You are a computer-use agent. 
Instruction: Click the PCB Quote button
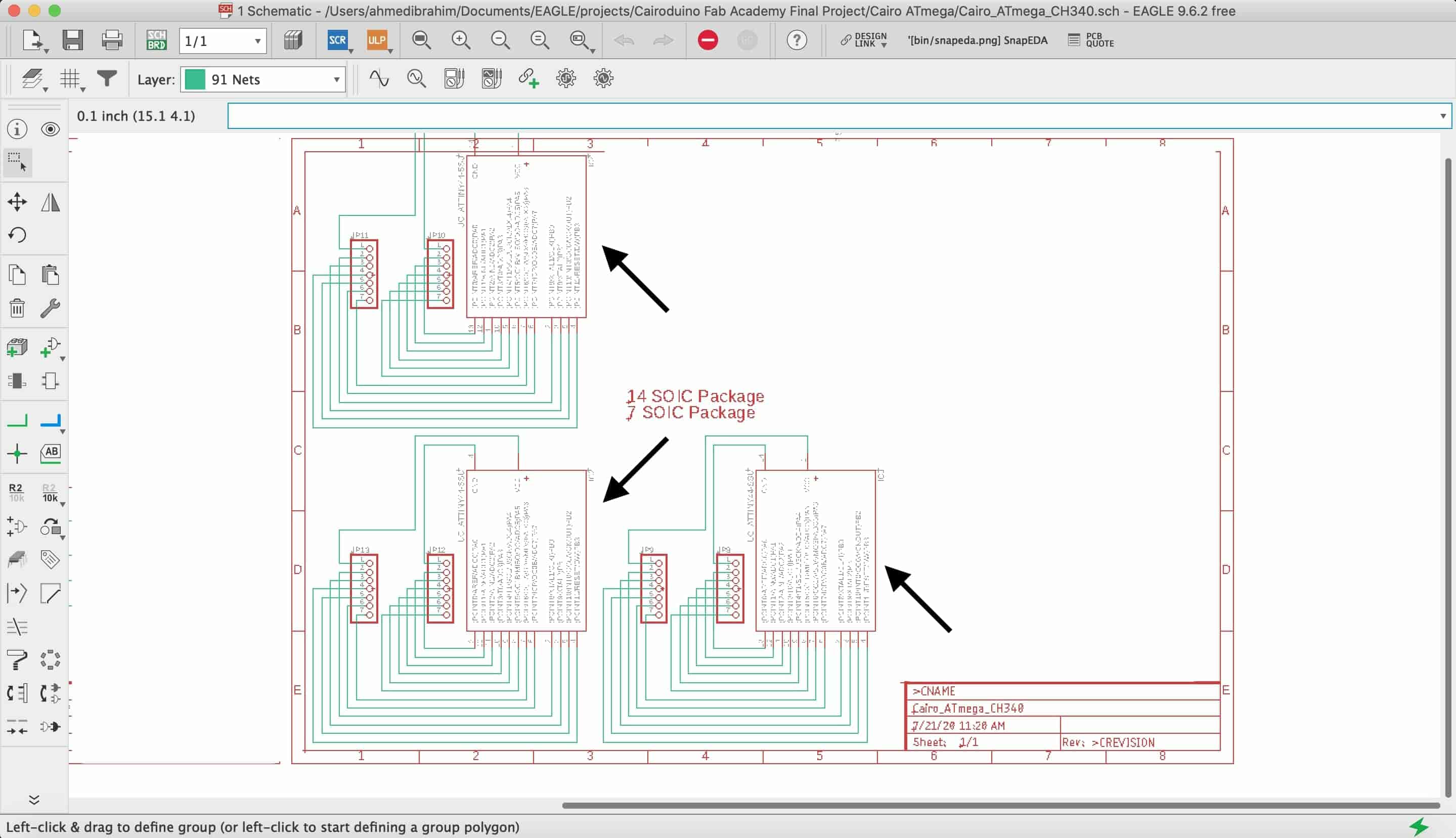1090,40
